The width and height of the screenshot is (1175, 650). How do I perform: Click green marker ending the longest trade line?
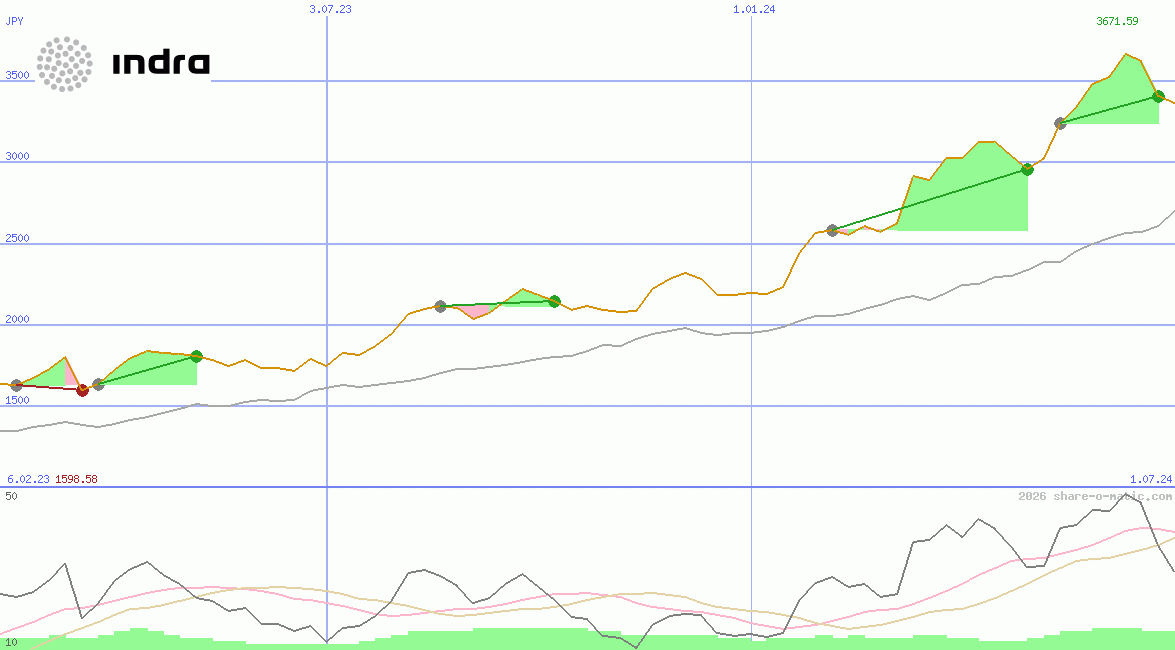(x=1026, y=169)
